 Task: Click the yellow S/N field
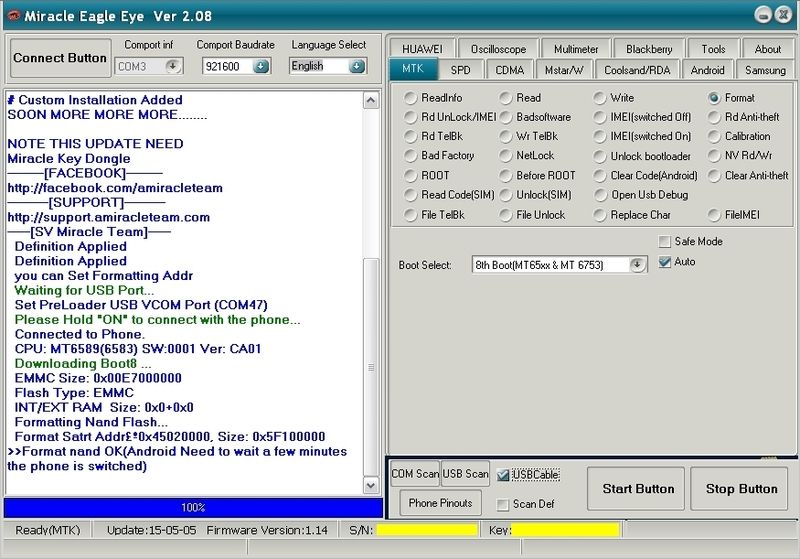pyautogui.click(x=427, y=530)
